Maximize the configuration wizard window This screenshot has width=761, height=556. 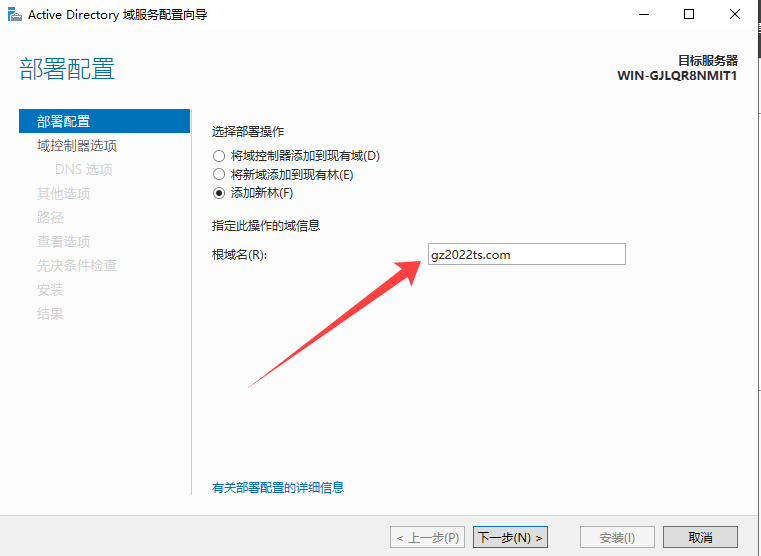(x=689, y=15)
